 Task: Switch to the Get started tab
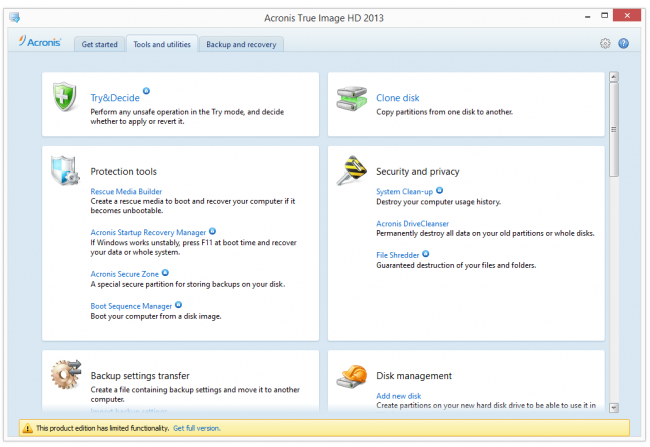[99, 44]
